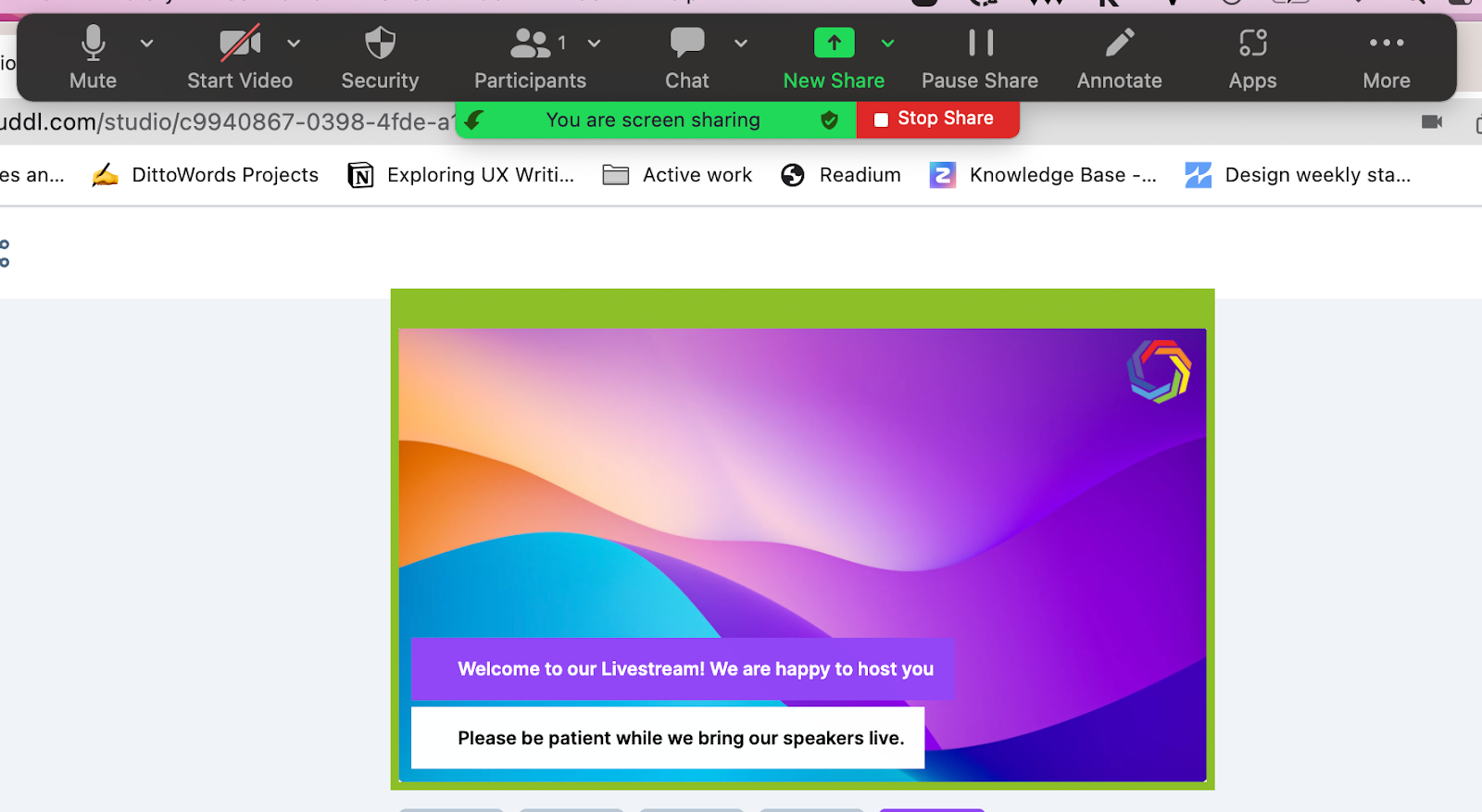The image size is (1482, 812).
Task: Expand the Chat options chevron
Action: coord(741,43)
